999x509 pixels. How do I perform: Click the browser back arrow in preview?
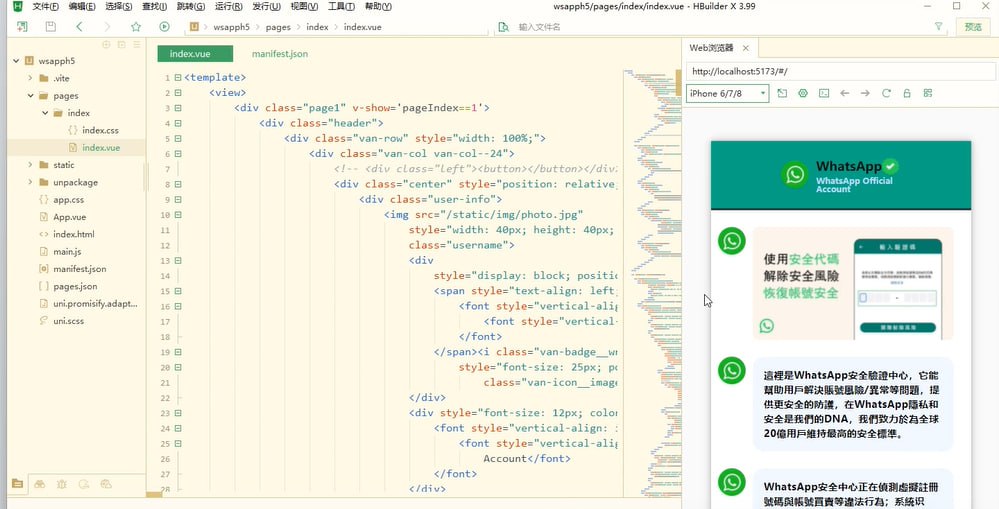(x=845, y=93)
